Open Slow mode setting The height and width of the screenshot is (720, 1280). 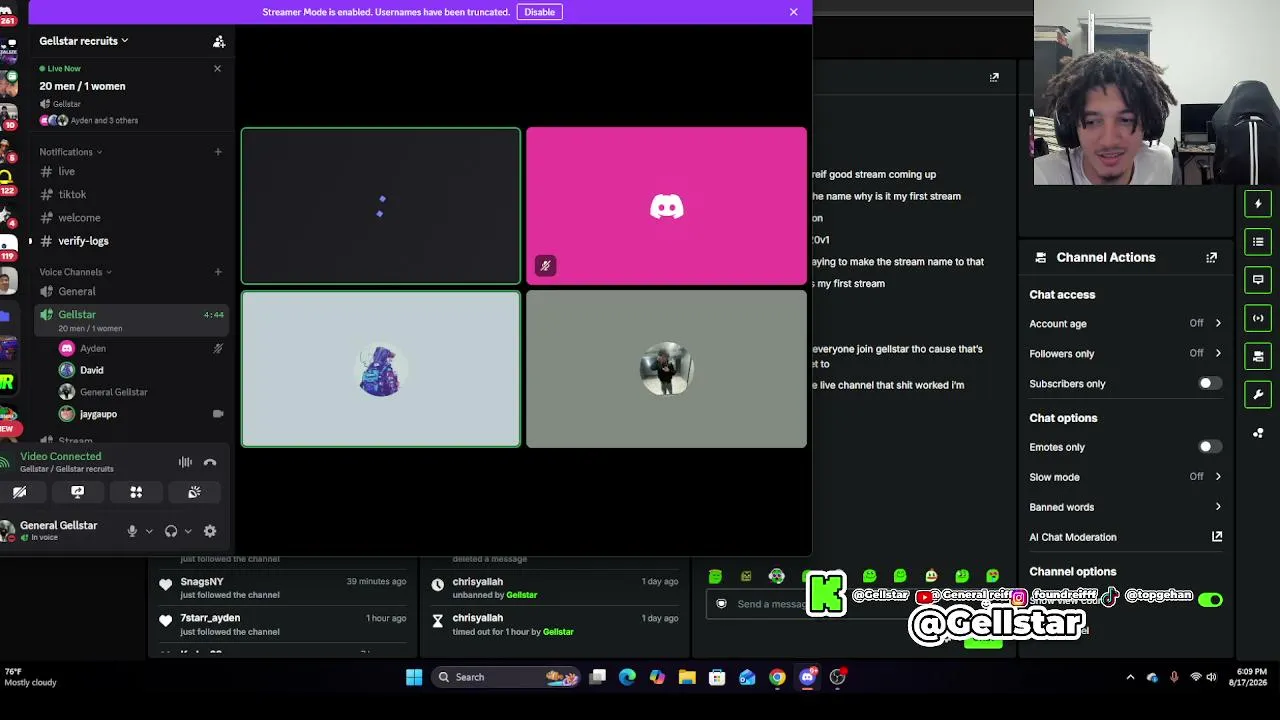pyautogui.click(x=1126, y=477)
